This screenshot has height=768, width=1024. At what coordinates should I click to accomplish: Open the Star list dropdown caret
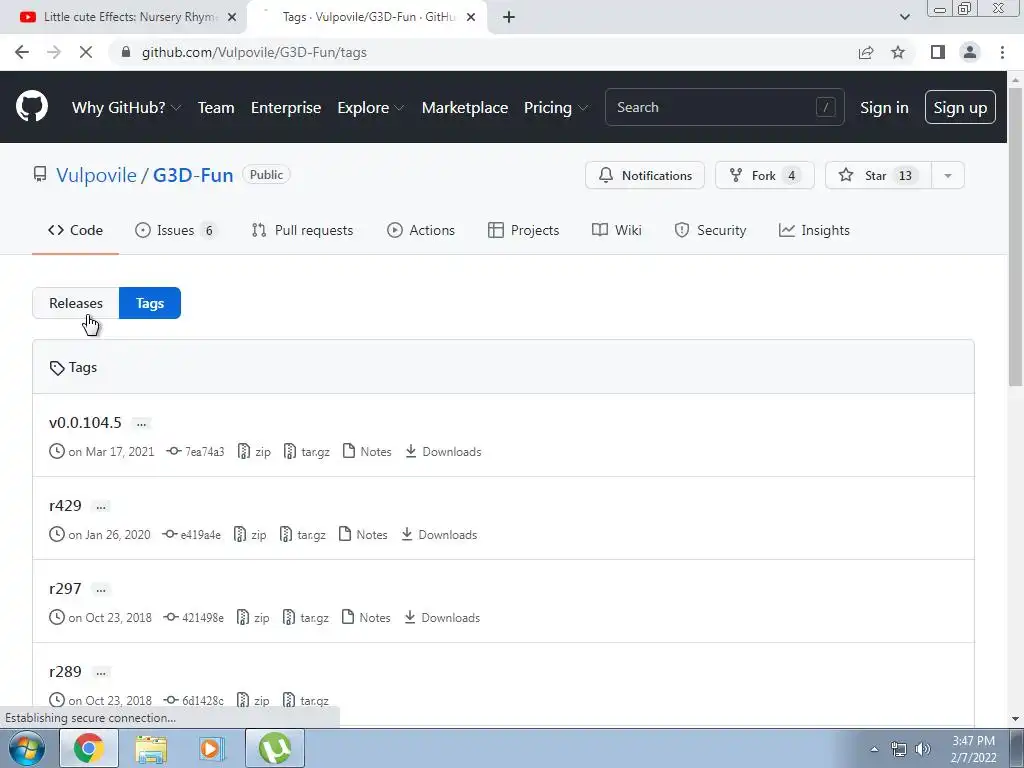click(948, 175)
